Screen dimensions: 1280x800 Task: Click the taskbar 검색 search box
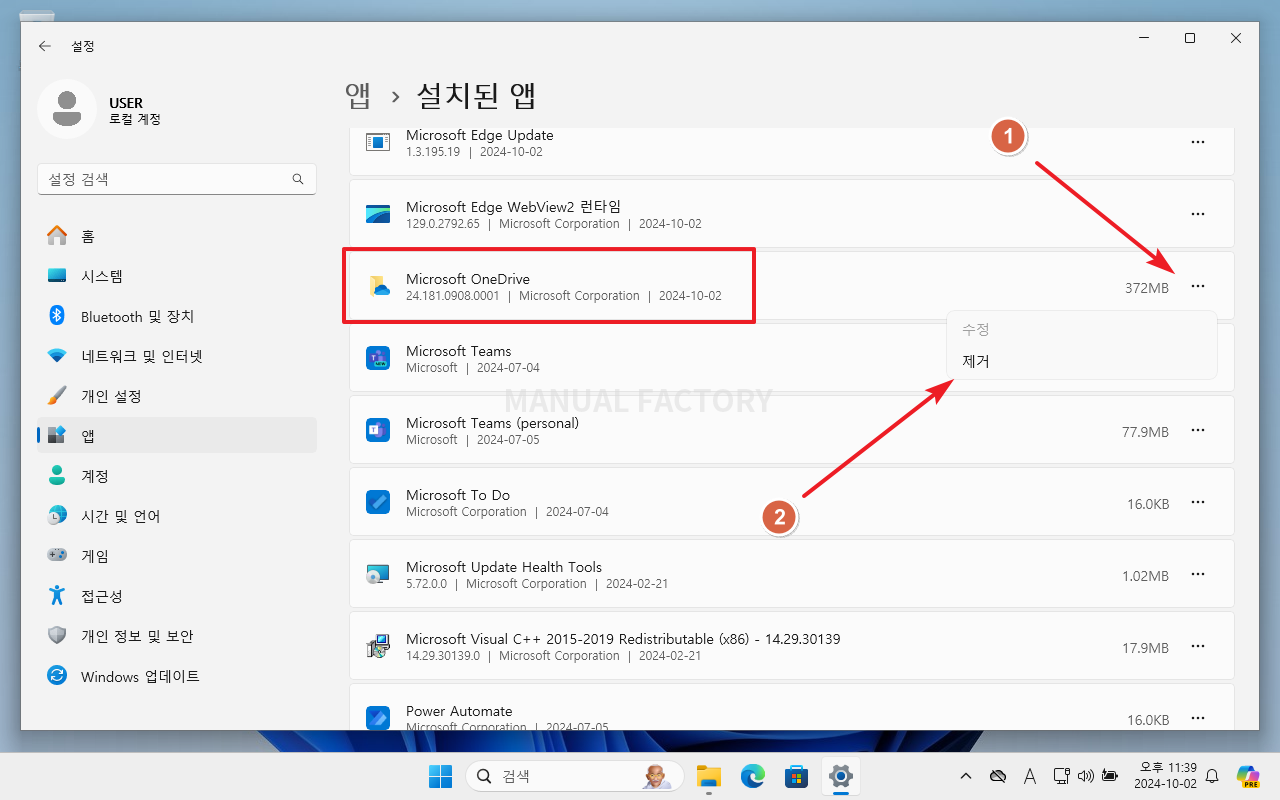click(x=575, y=776)
